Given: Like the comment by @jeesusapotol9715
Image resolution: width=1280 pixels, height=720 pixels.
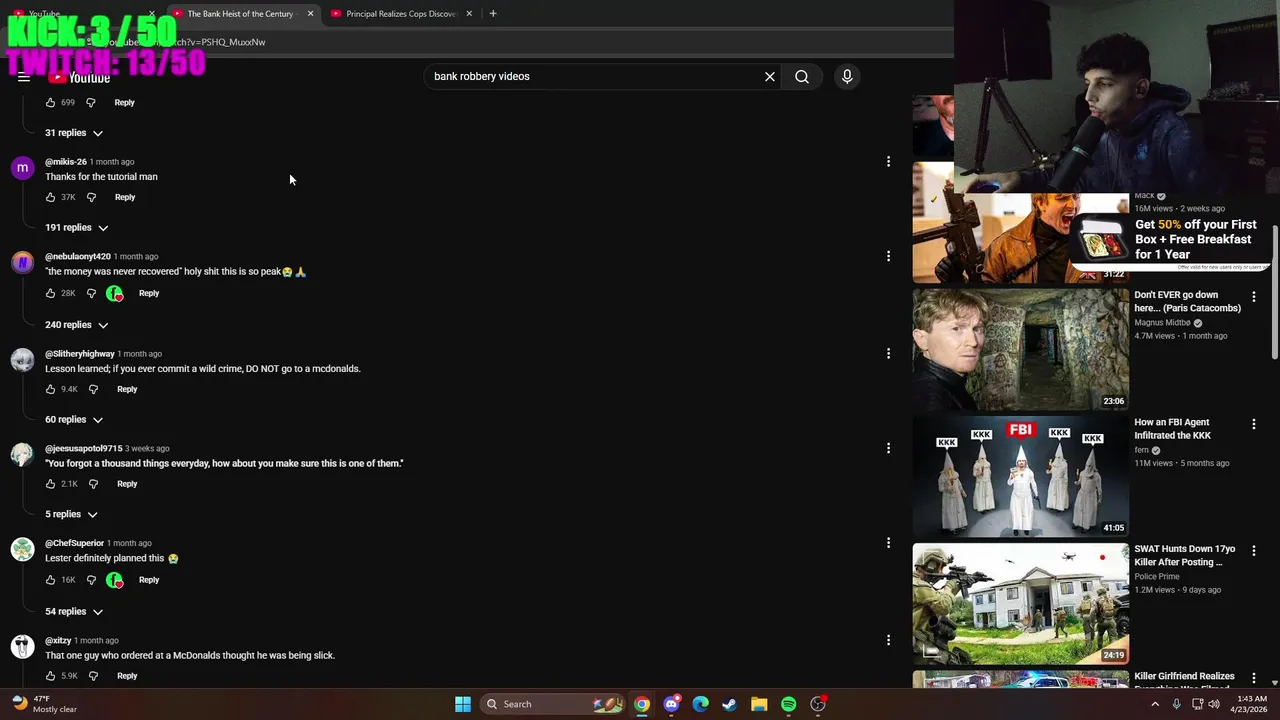Looking at the screenshot, I should click(x=51, y=484).
